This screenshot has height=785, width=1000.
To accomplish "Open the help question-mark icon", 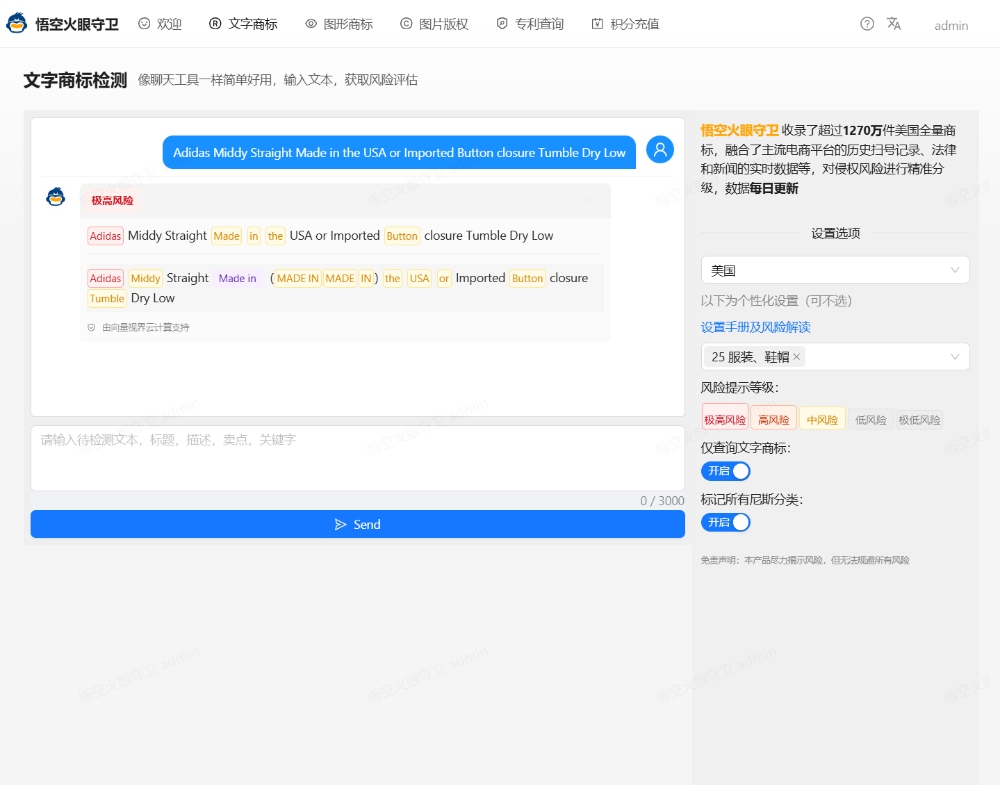I will point(867,24).
